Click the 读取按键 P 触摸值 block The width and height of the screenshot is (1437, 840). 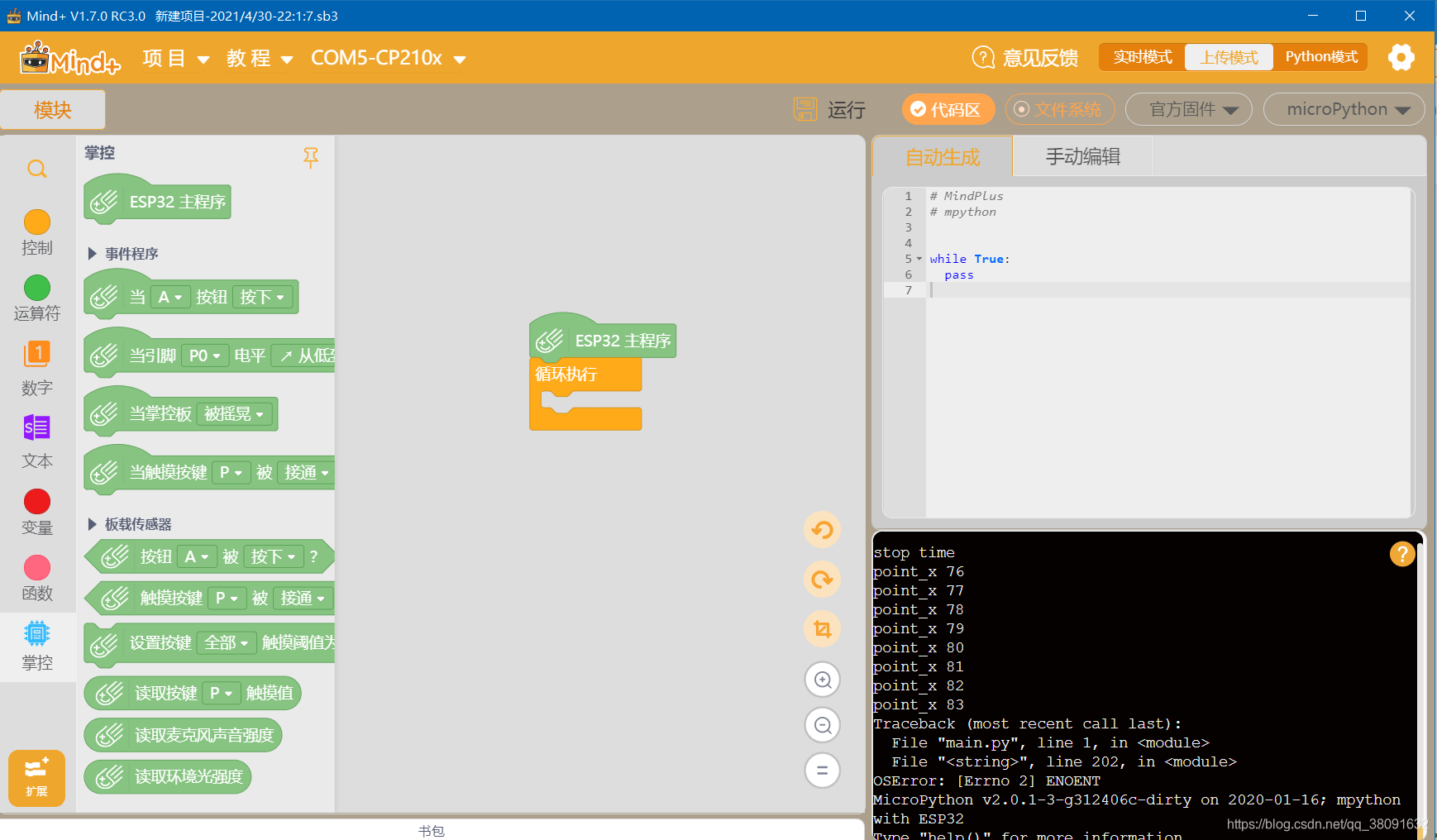(193, 693)
